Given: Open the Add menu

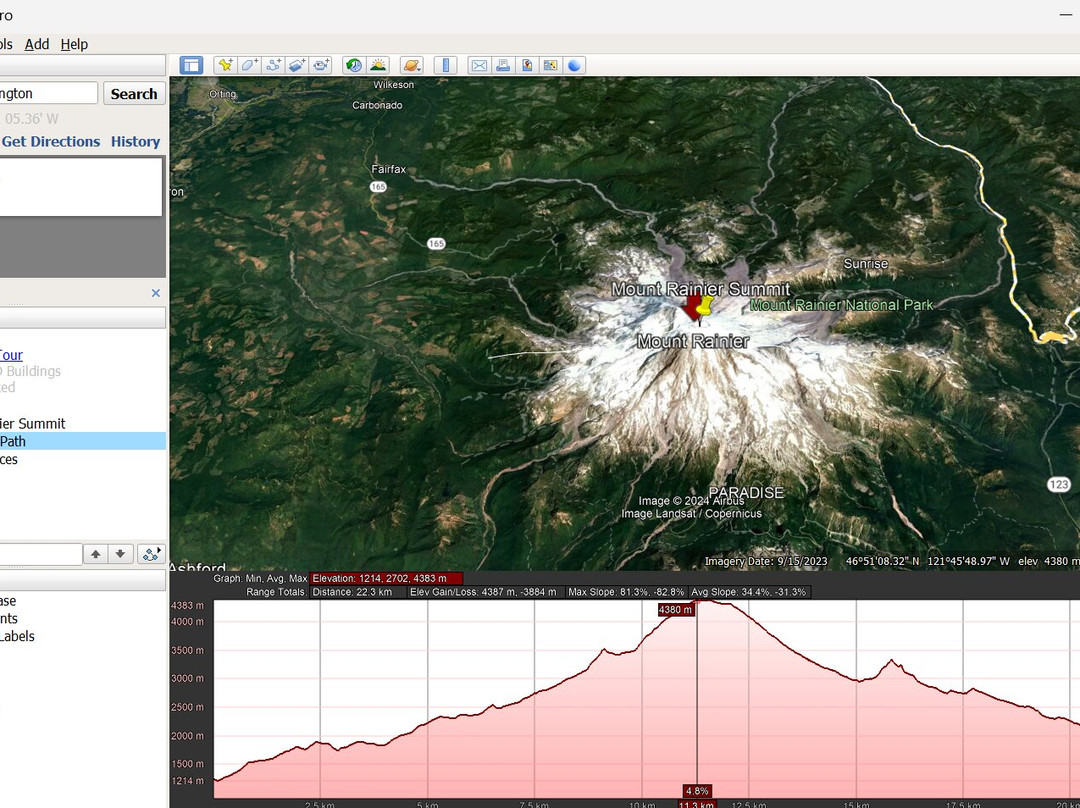Looking at the screenshot, I should [37, 44].
